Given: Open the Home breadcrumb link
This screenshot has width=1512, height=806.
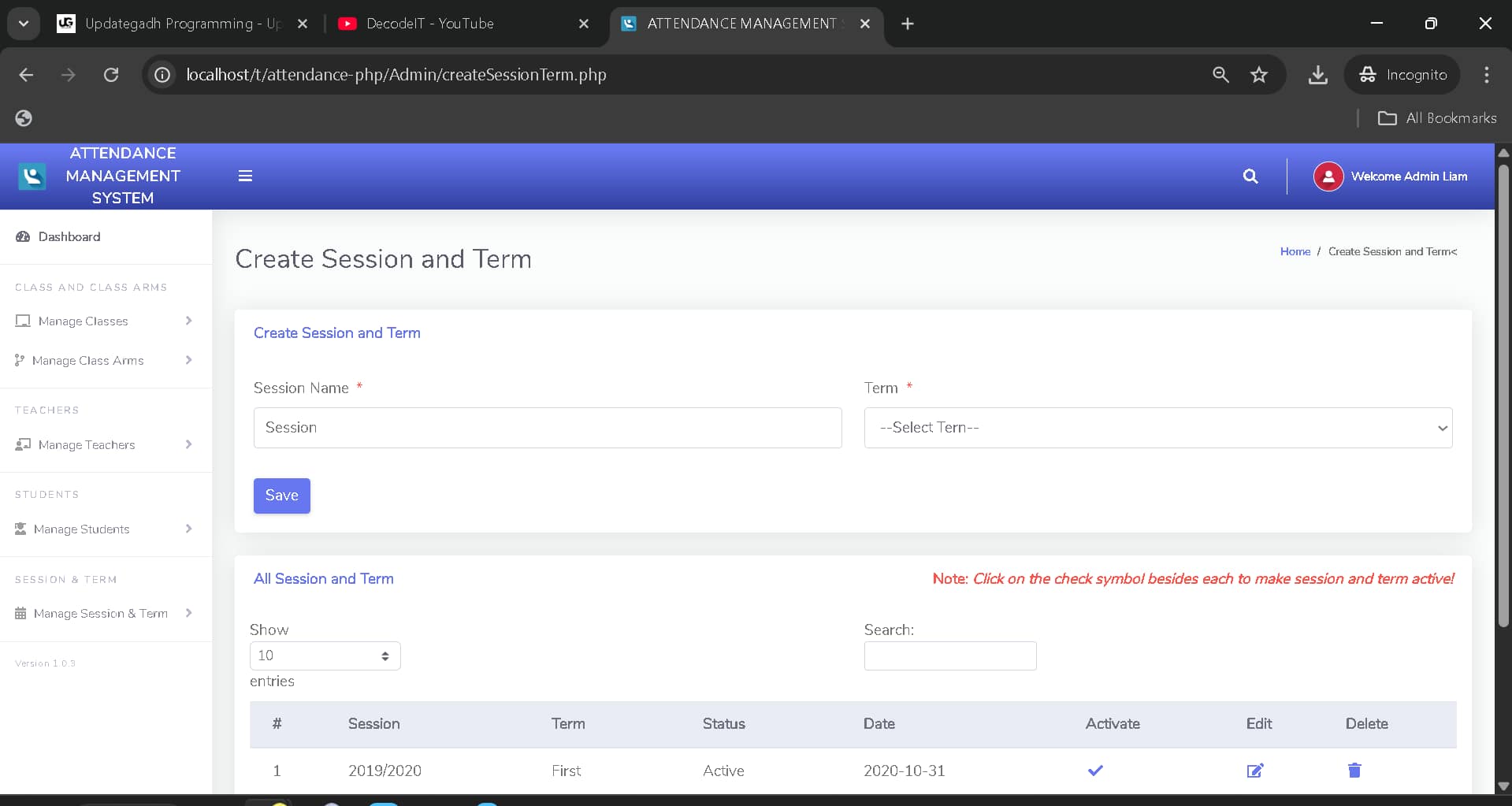Looking at the screenshot, I should pyautogui.click(x=1295, y=251).
